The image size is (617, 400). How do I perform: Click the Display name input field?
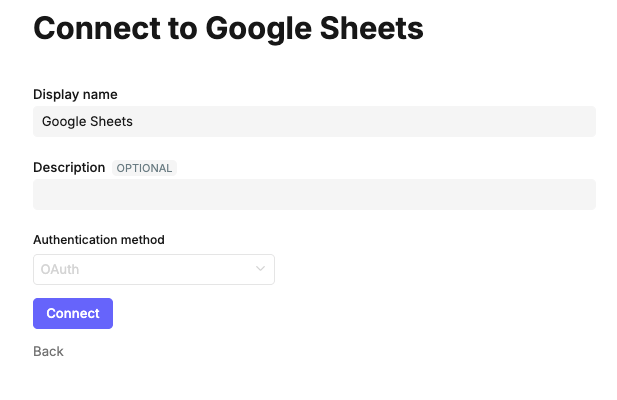pos(314,122)
